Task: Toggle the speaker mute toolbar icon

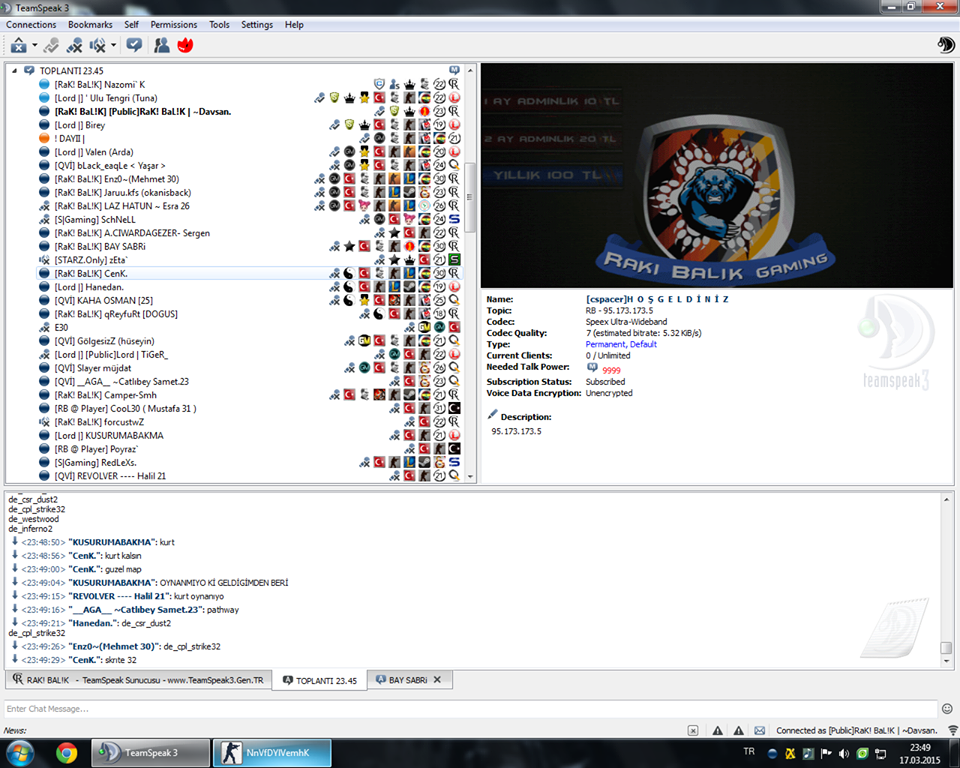Action: [97, 45]
